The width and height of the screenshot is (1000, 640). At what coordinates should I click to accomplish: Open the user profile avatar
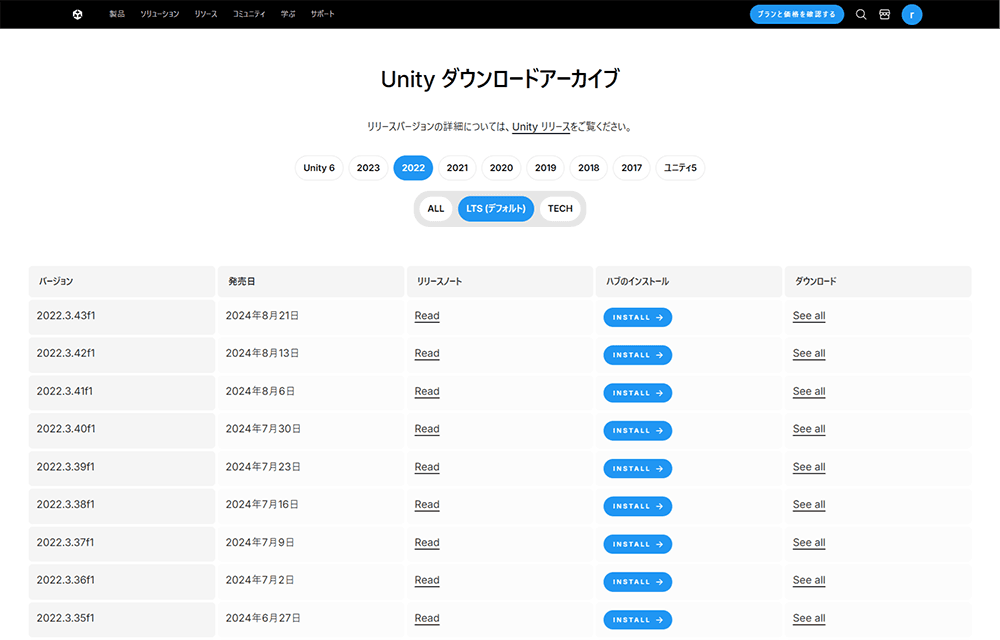(912, 15)
